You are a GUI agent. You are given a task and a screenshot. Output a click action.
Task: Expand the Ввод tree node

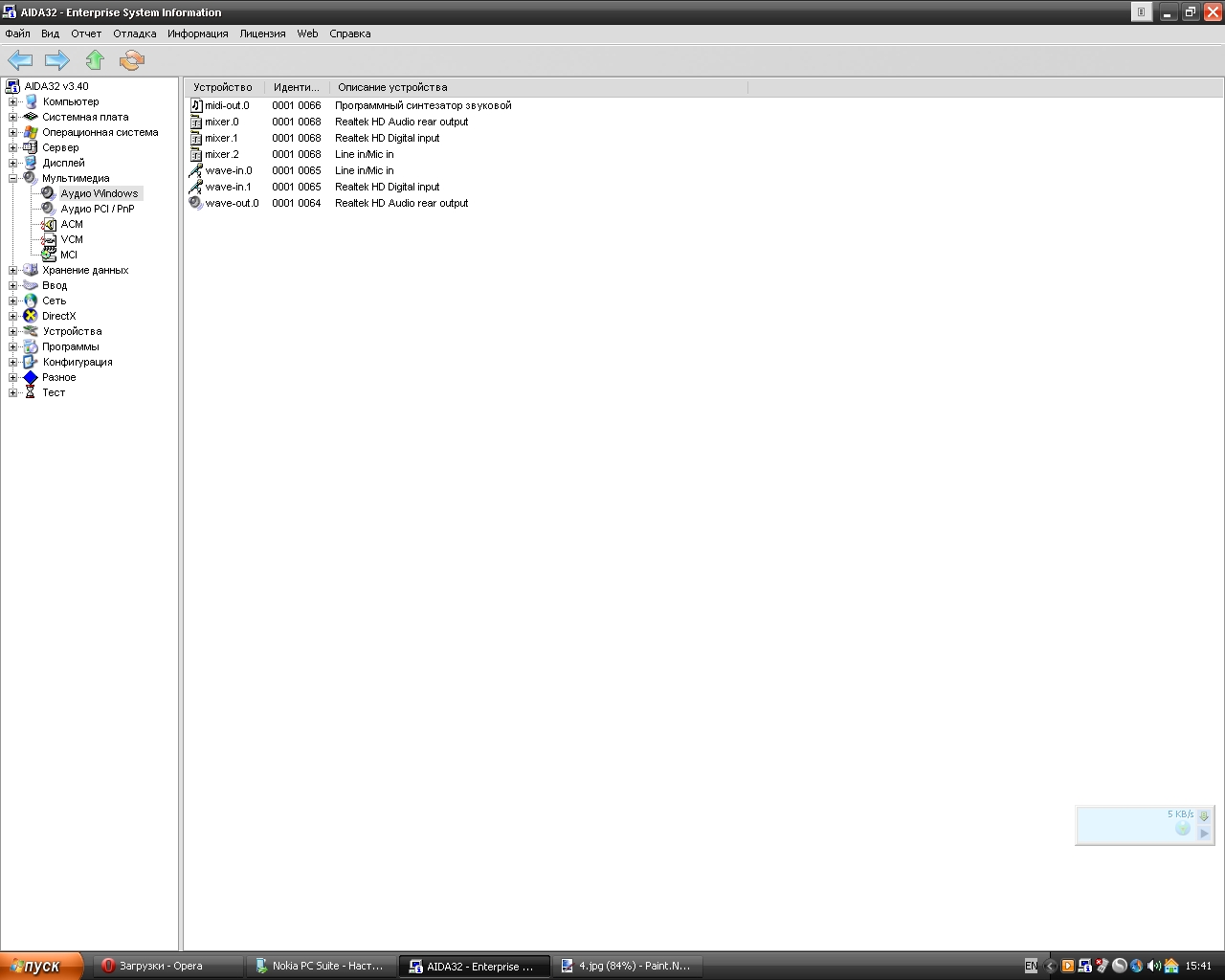coord(12,285)
